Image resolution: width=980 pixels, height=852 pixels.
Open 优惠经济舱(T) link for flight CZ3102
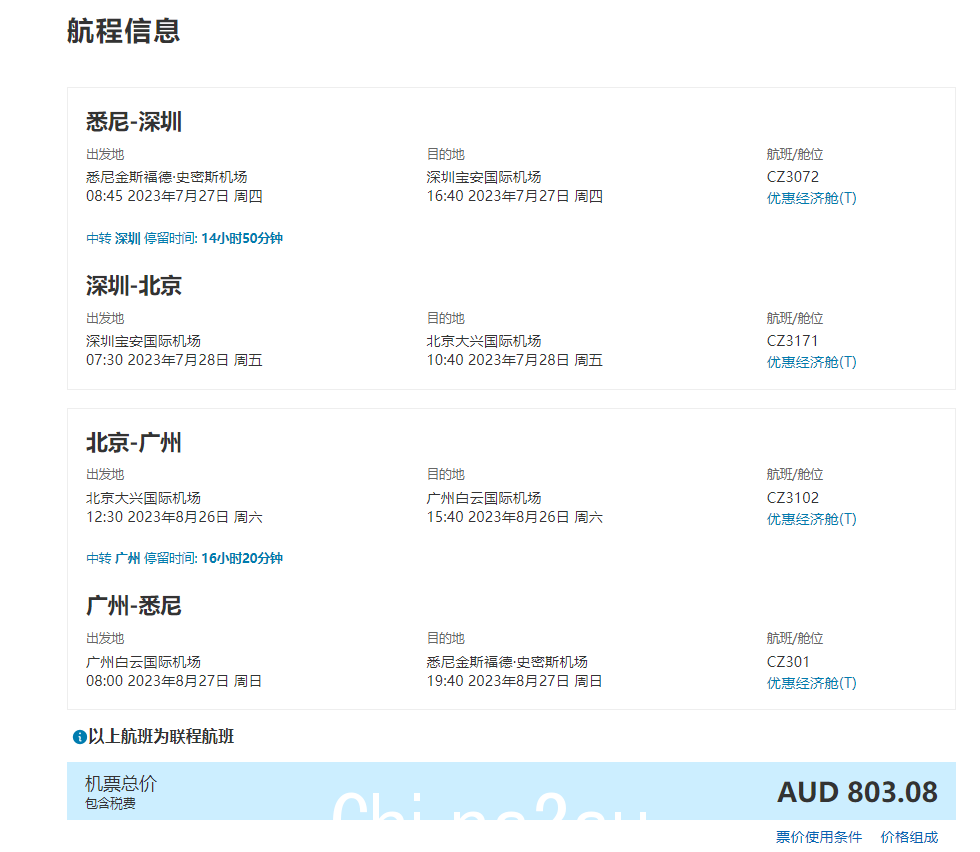coord(811,519)
